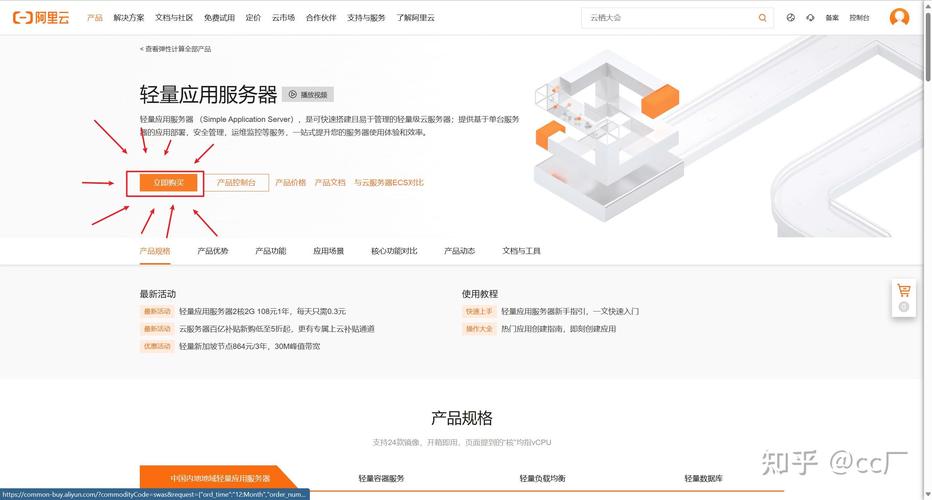The width and height of the screenshot is (932, 500).
Task: Open the 控制台 link
Action: coord(859,18)
